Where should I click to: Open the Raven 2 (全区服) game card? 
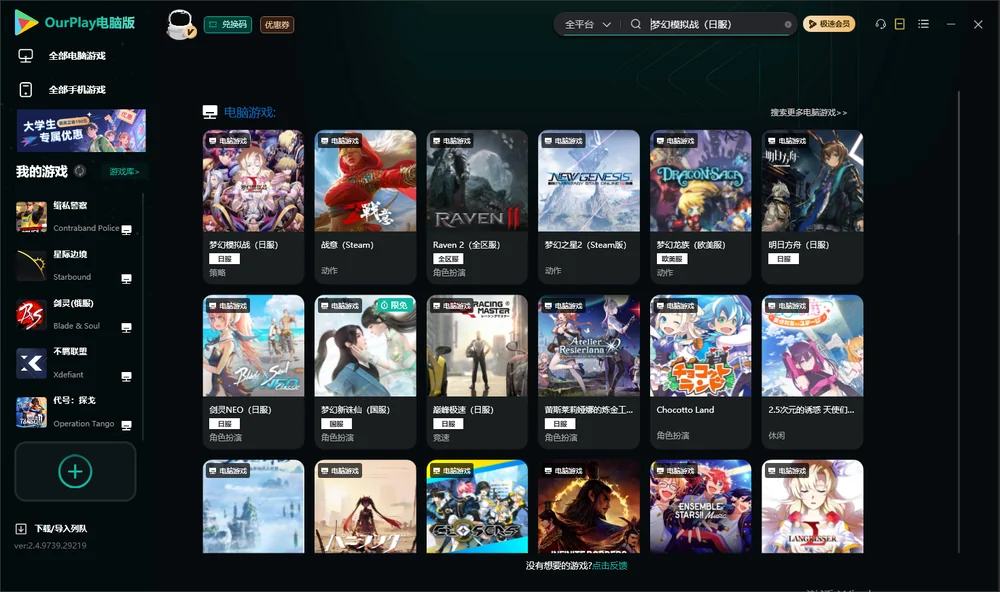[x=477, y=207]
